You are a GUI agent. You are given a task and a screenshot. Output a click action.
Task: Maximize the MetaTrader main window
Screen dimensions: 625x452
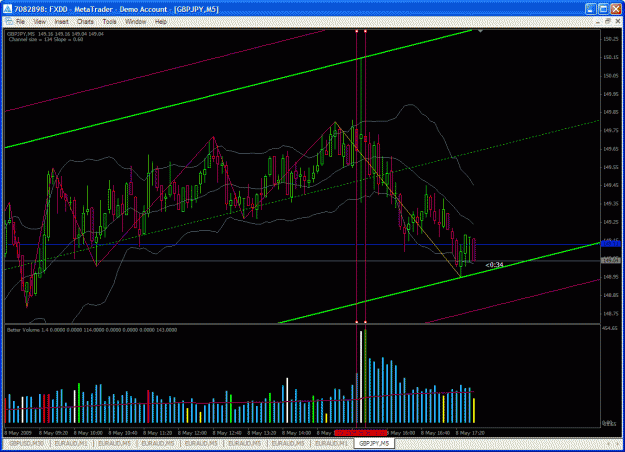[603, 9]
